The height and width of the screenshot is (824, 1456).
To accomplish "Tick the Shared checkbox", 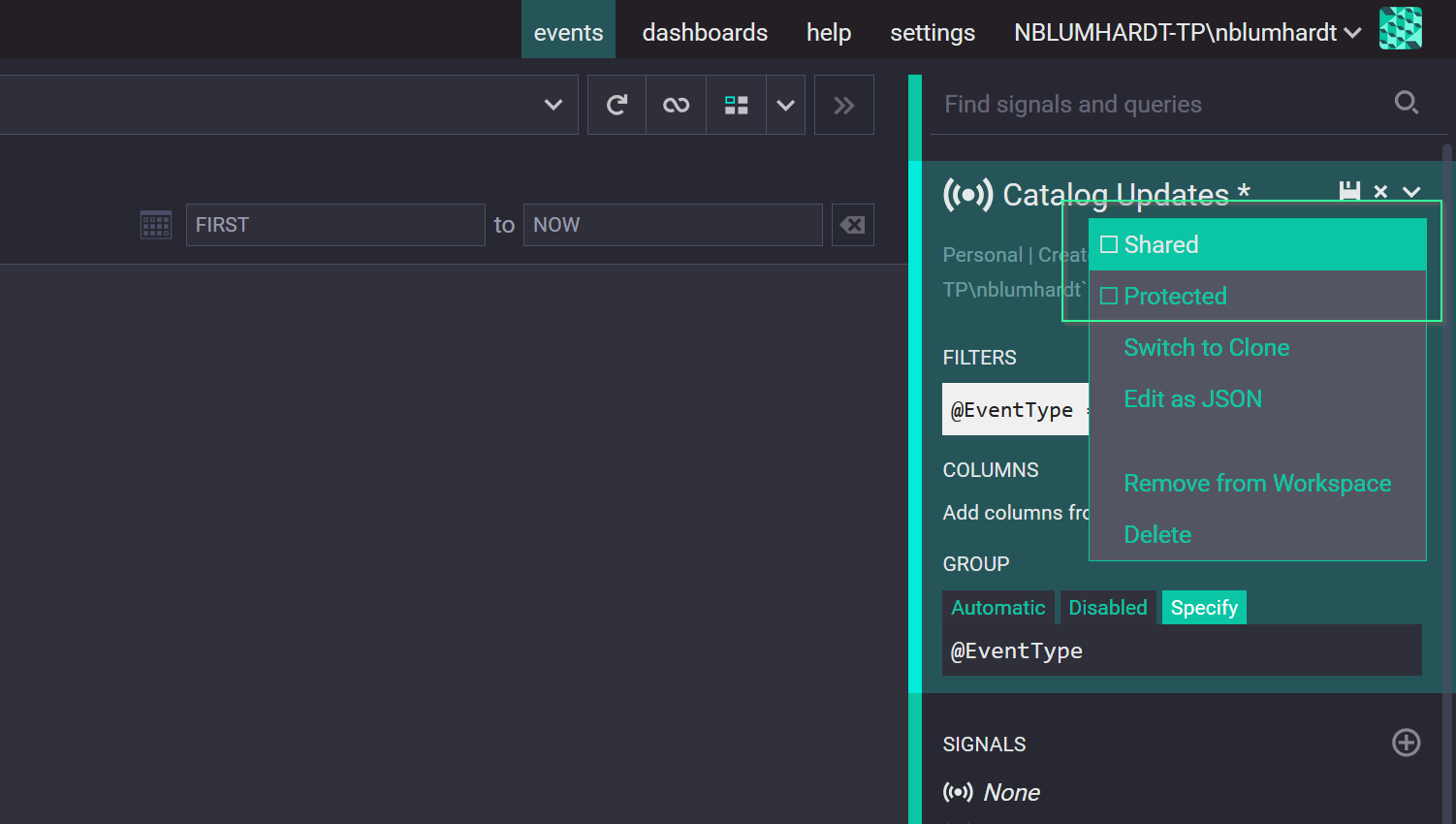I will click(1109, 244).
